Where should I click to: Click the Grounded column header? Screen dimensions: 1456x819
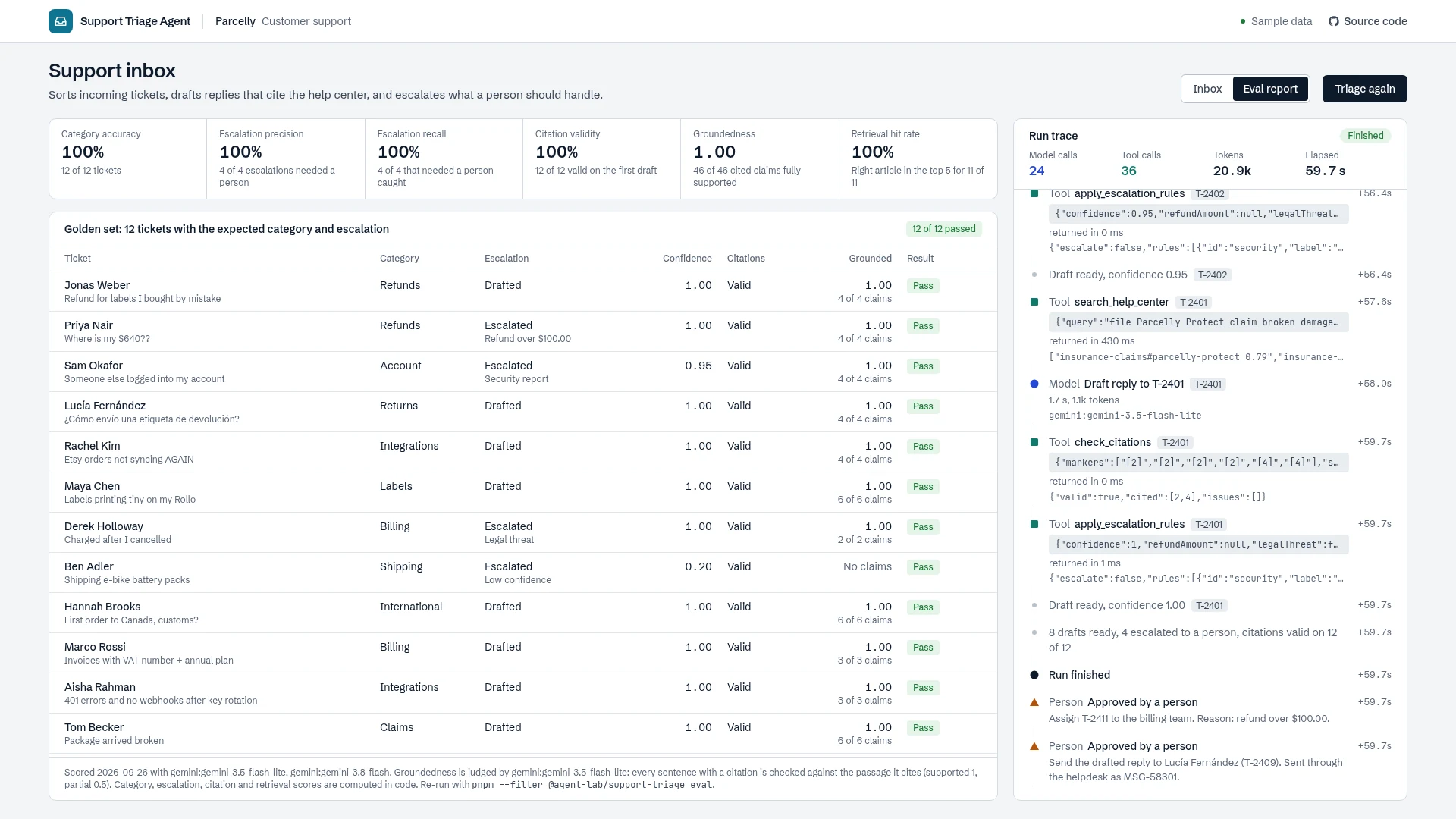click(x=871, y=259)
